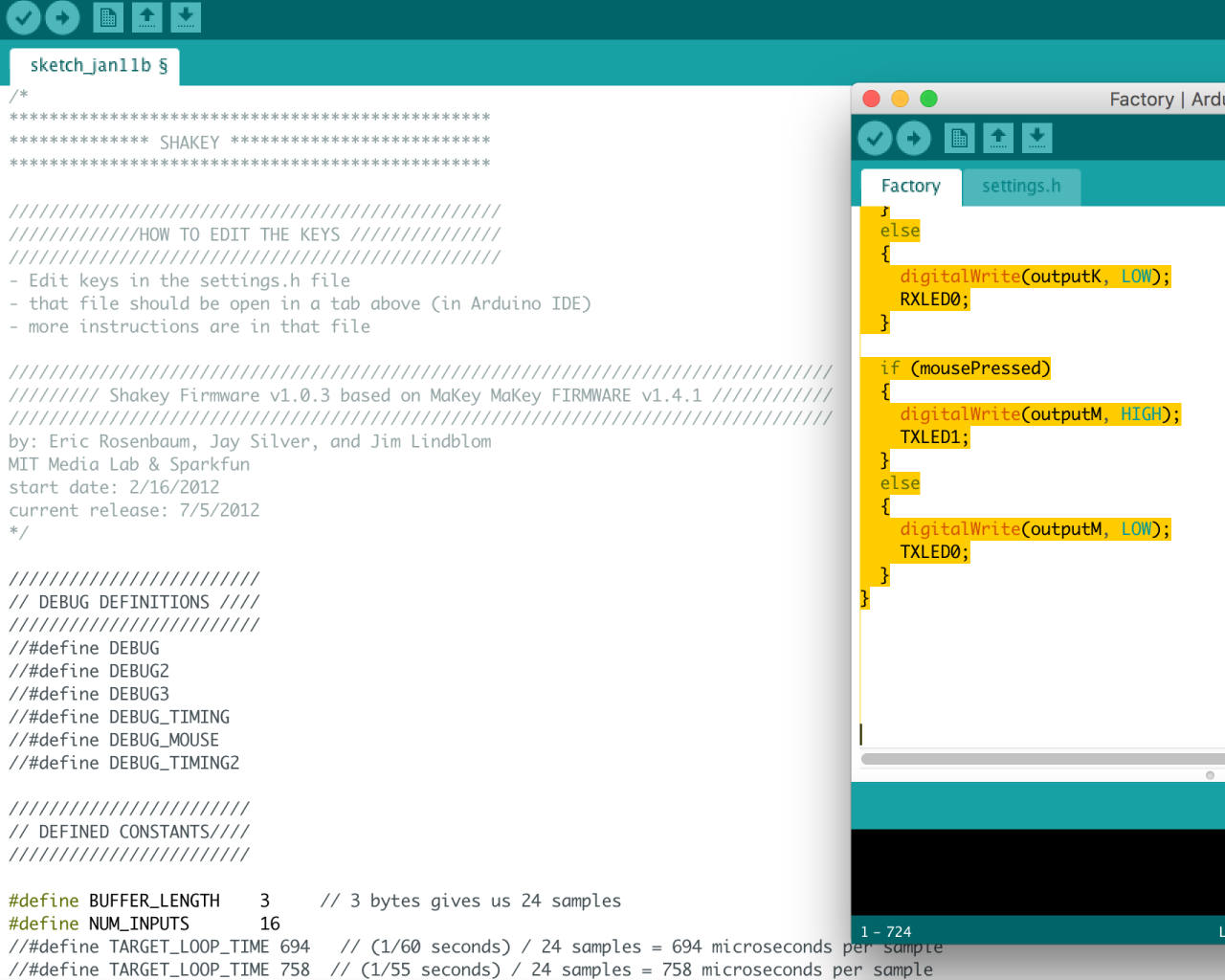Open the settings.h tab
The height and width of the screenshot is (980, 1225).
point(1021,187)
